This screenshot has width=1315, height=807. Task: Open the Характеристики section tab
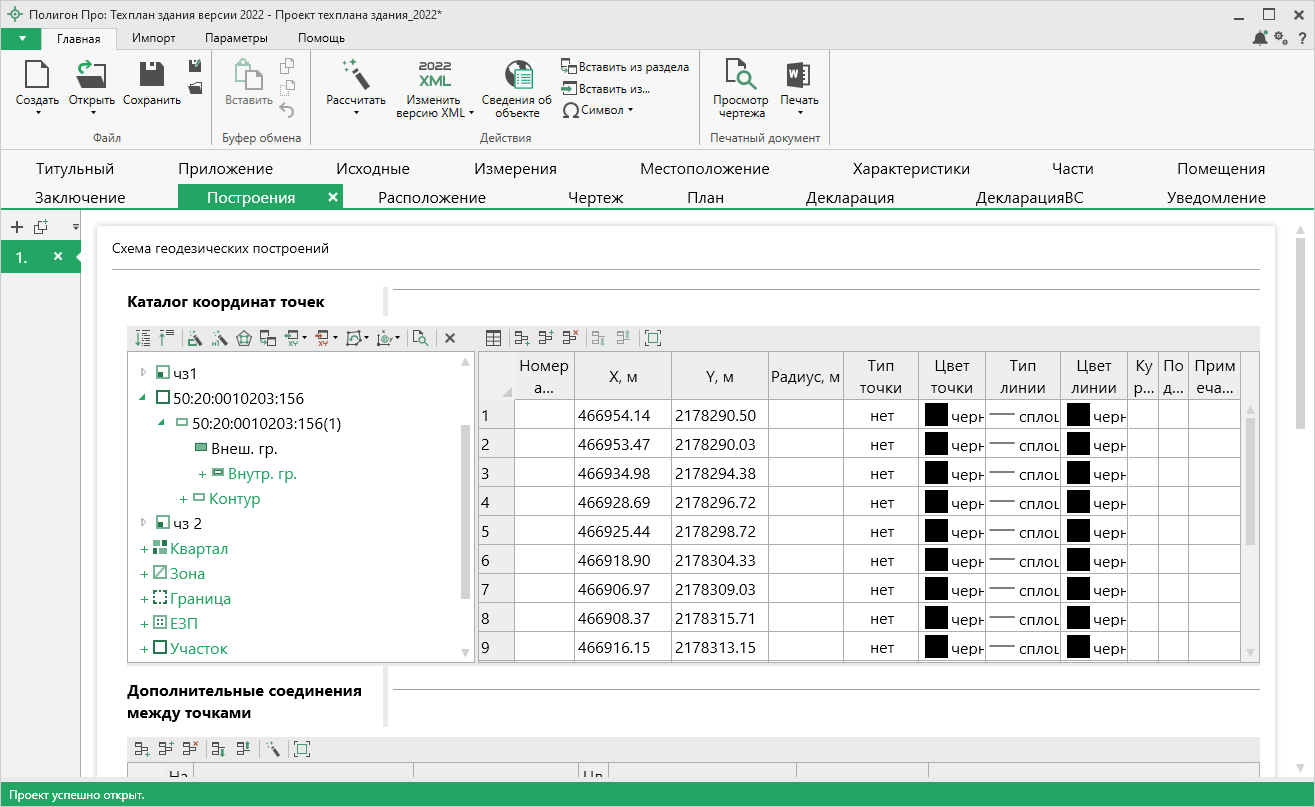click(x=910, y=169)
